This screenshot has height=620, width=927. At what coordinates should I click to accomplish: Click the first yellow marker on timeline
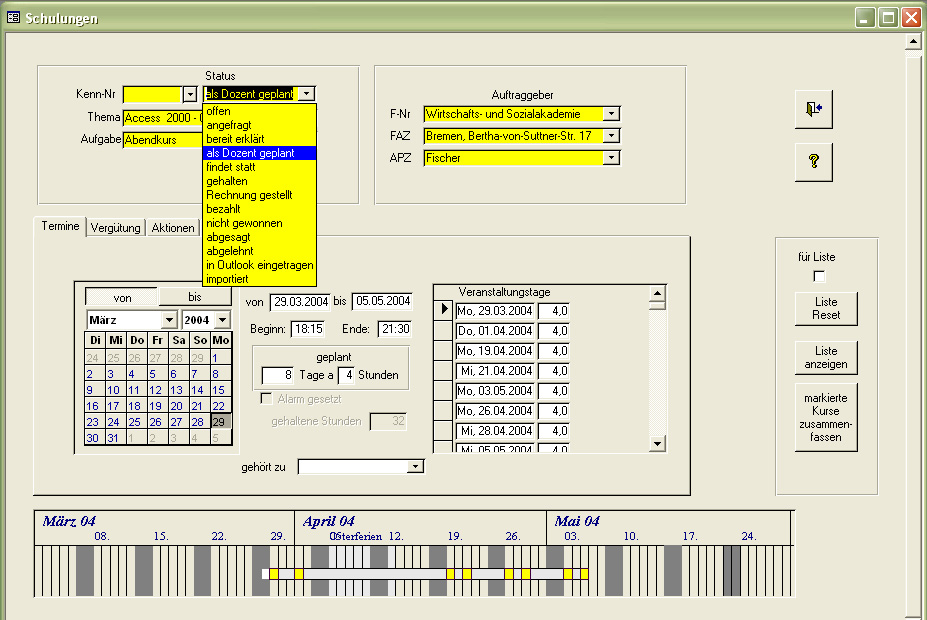tap(274, 574)
